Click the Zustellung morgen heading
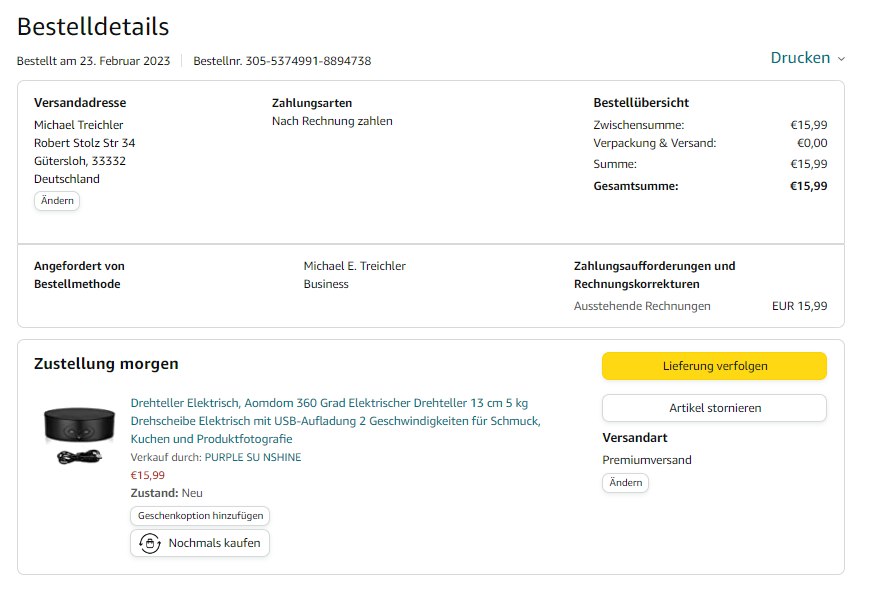Image resolution: width=894 pixels, height=589 pixels. (x=106, y=364)
